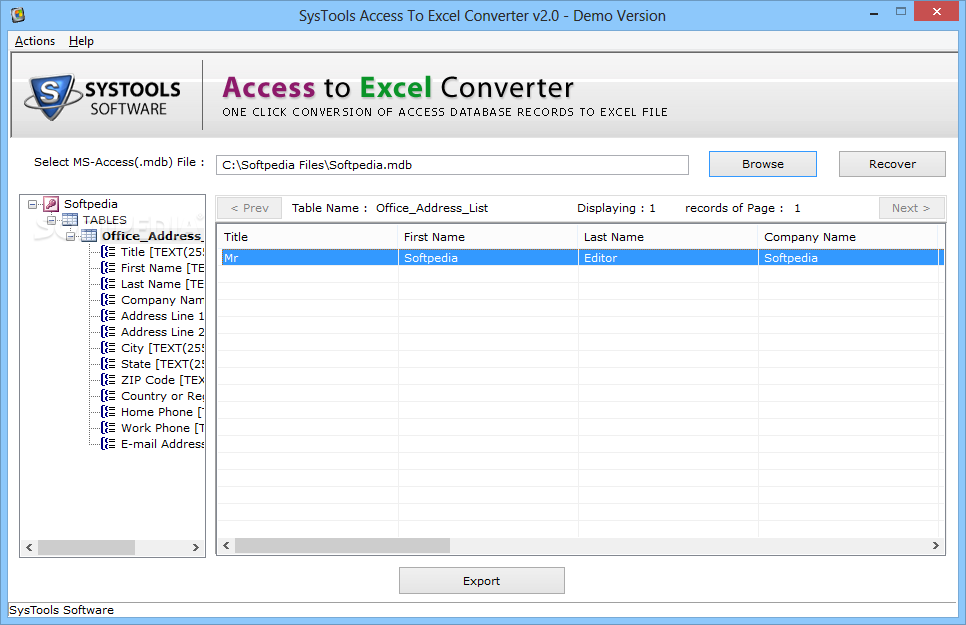Click the Work Phone field icon
The image size is (966, 625).
pos(108,428)
